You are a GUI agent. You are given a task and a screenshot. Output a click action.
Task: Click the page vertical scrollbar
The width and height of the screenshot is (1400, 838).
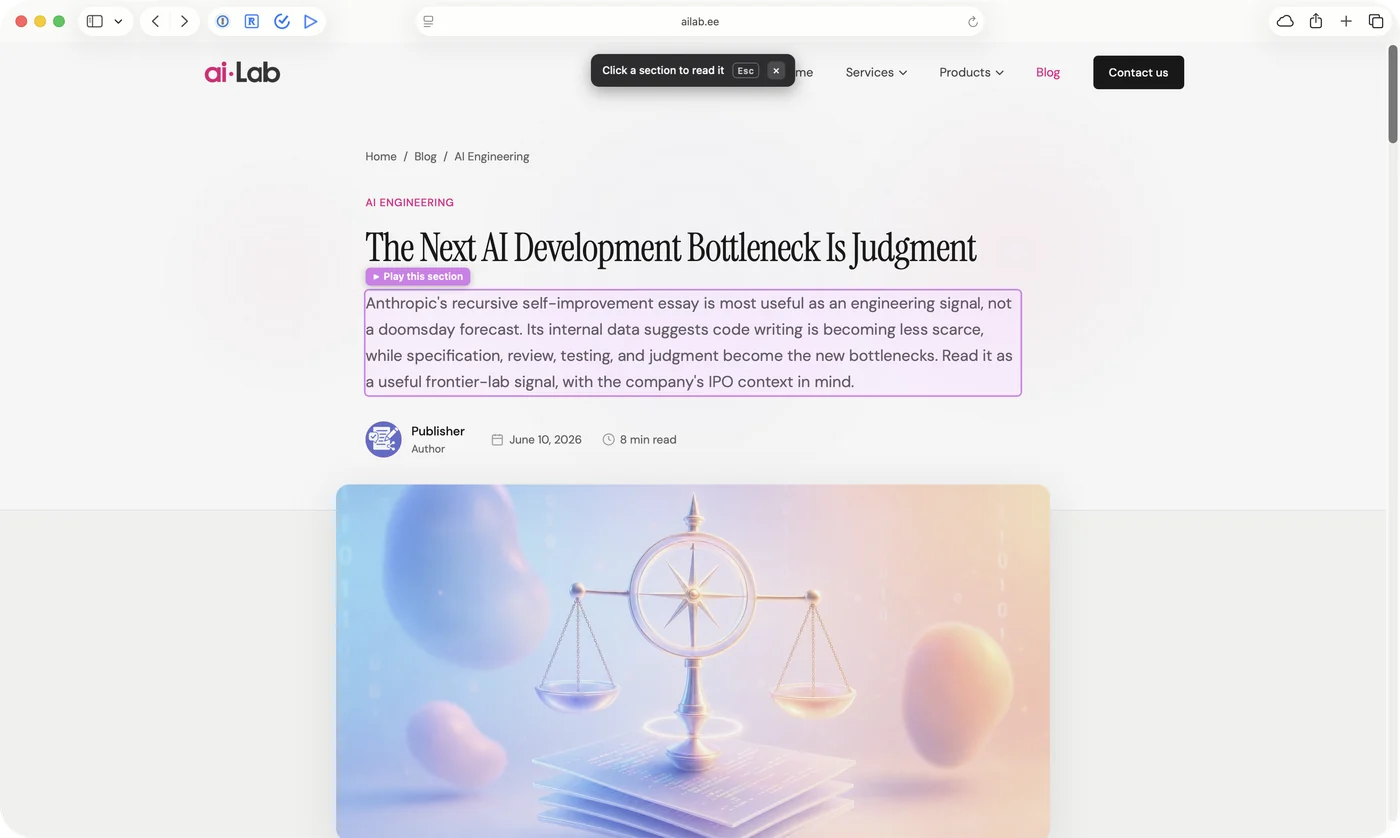click(x=1392, y=95)
